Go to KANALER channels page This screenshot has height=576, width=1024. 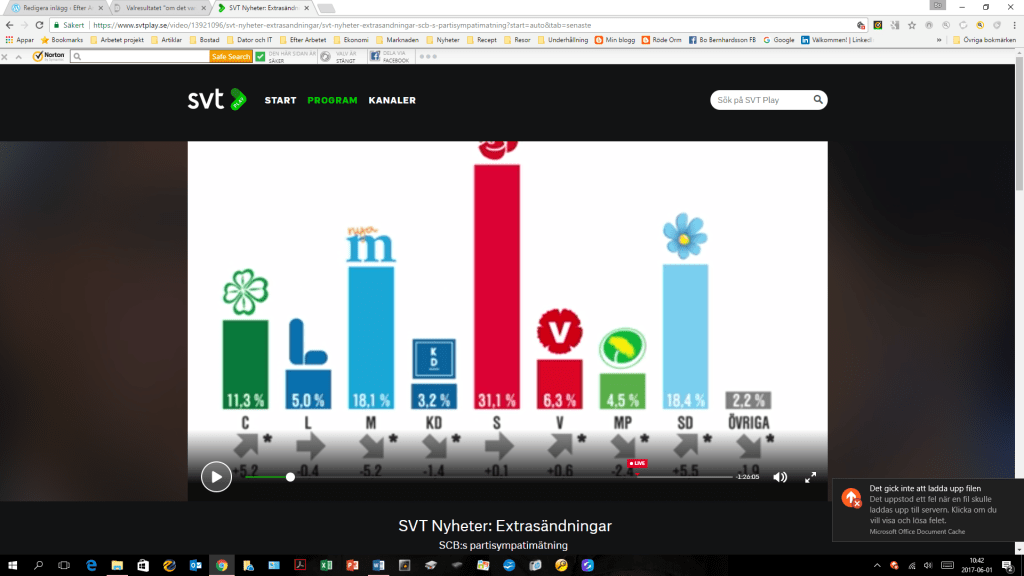pyautogui.click(x=392, y=100)
